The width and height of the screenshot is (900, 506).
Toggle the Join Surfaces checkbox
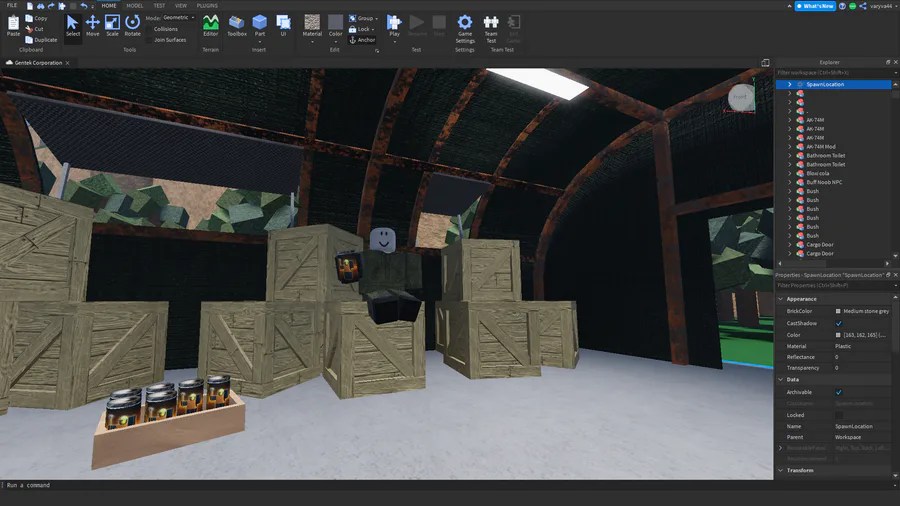click(149, 40)
